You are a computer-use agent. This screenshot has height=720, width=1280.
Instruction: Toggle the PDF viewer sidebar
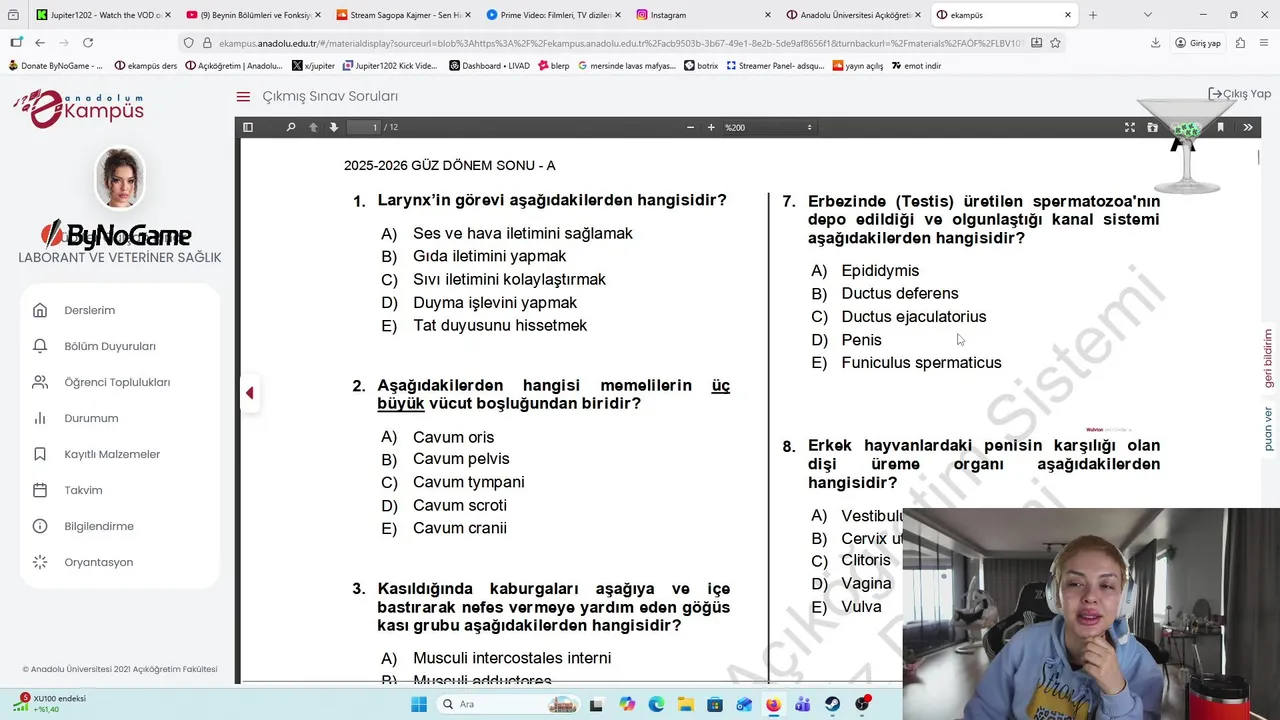[x=248, y=127]
